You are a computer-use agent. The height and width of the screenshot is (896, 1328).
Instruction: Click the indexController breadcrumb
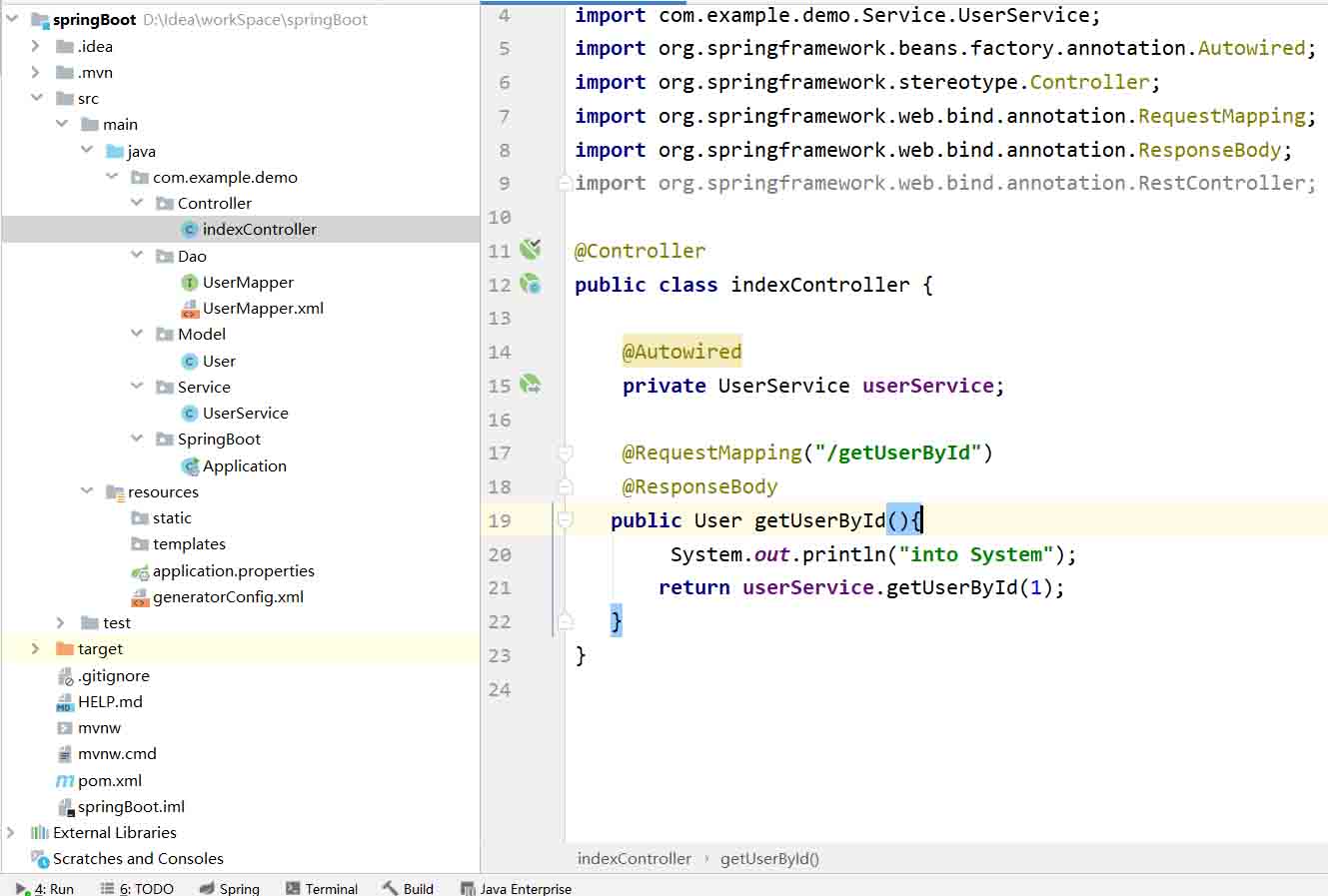tap(635, 859)
